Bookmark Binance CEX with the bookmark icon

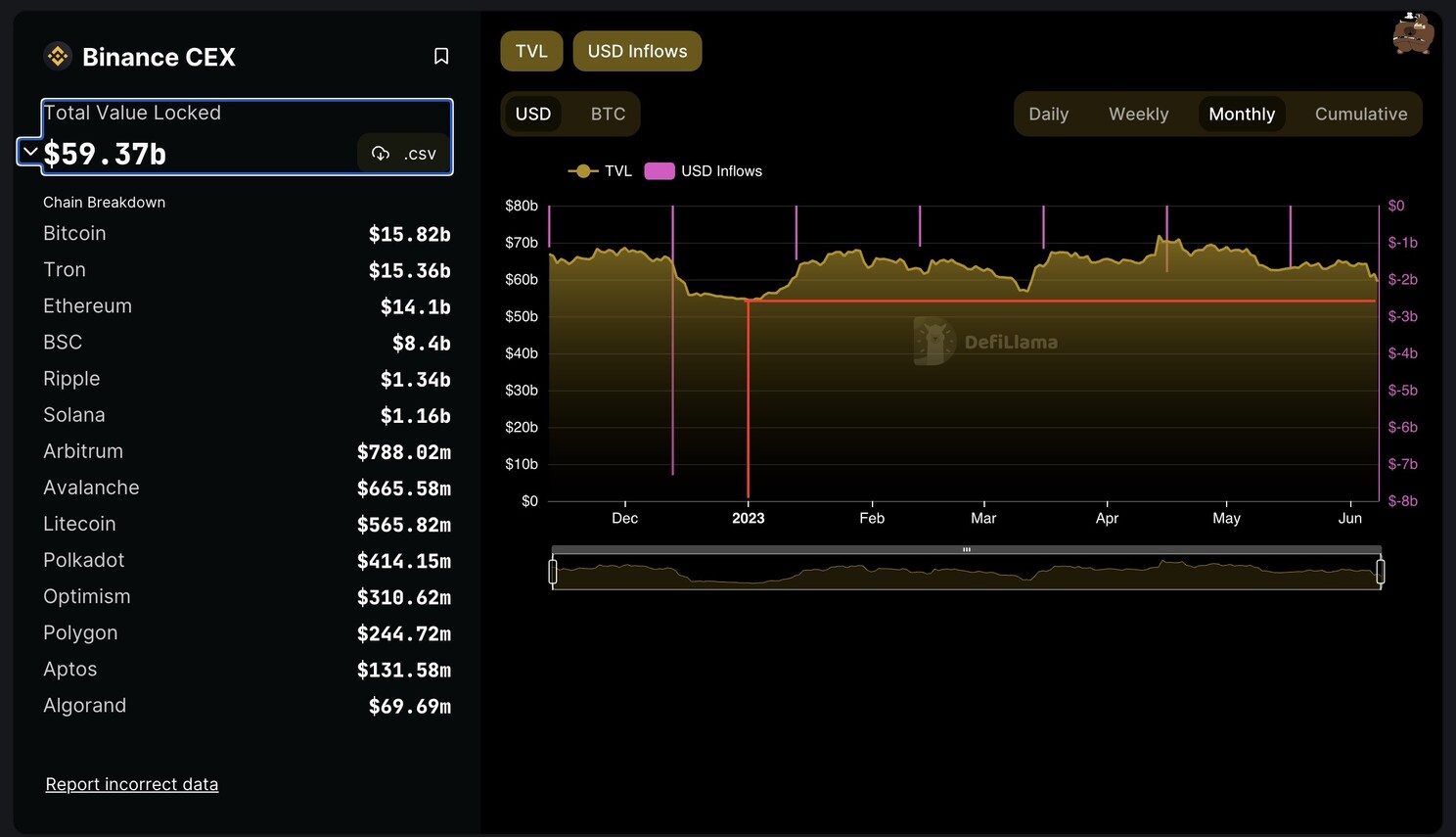[441, 57]
